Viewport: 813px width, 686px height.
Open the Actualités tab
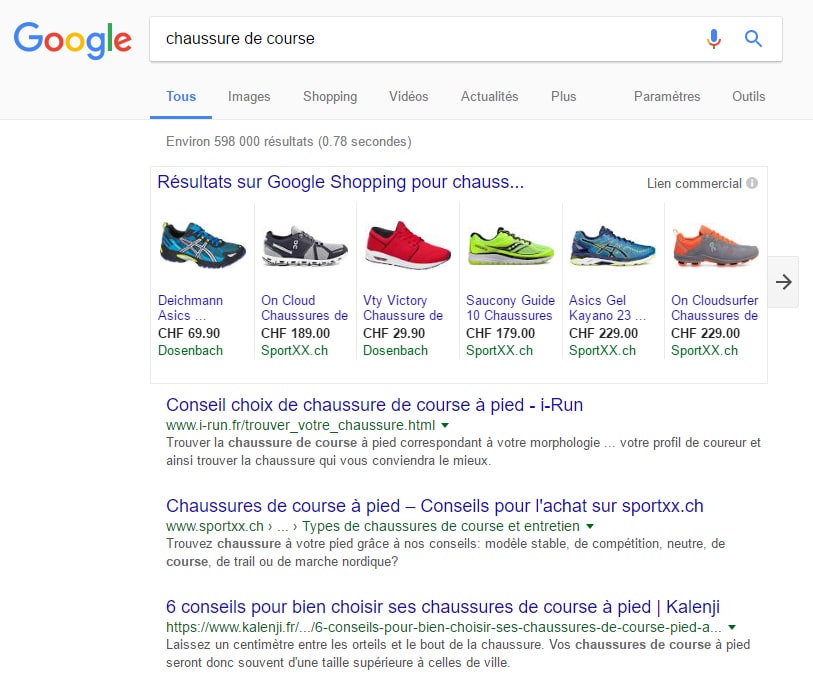pyautogui.click(x=489, y=96)
